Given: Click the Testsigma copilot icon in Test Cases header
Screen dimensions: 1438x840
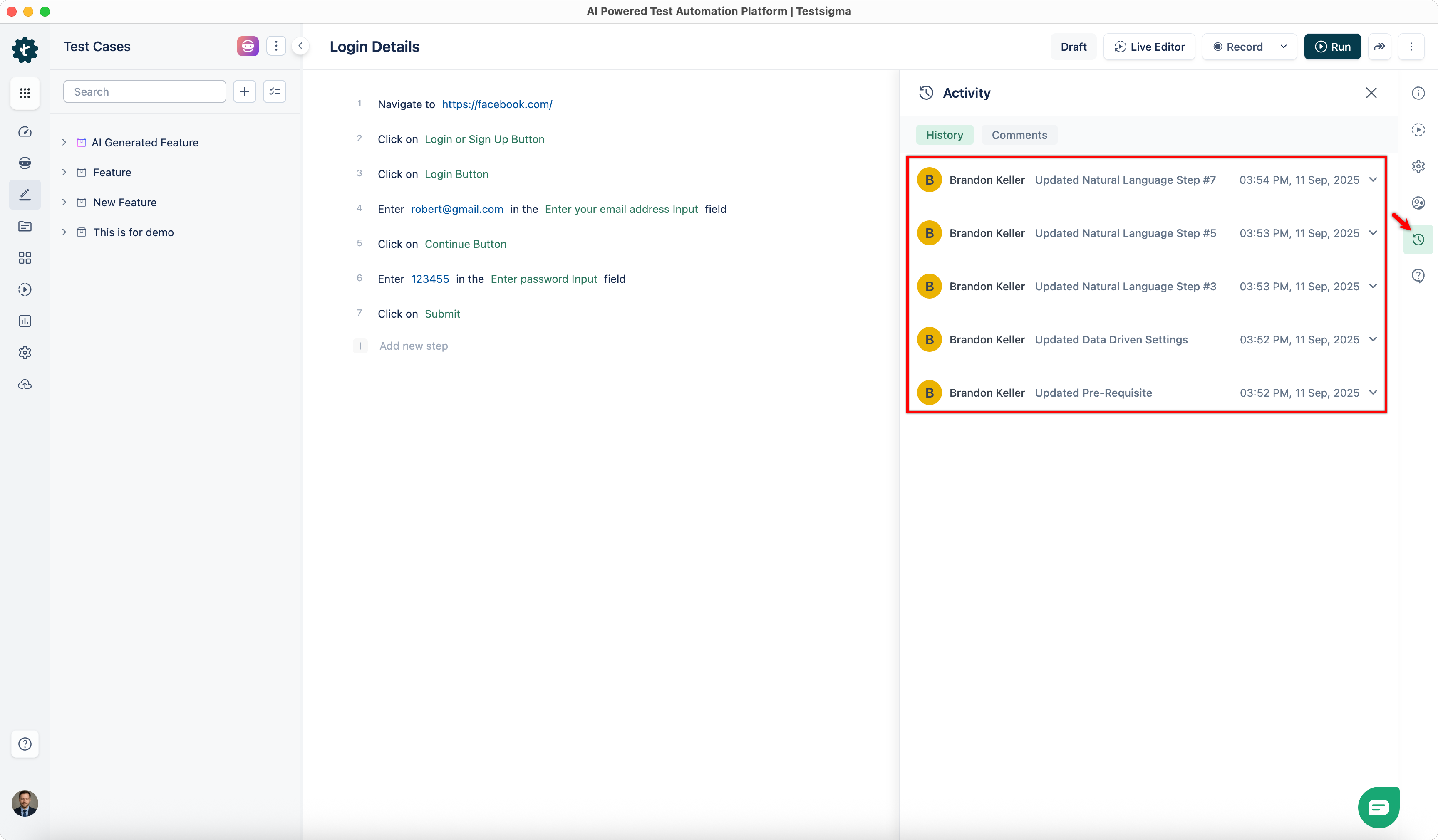Looking at the screenshot, I should coord(248,46).
